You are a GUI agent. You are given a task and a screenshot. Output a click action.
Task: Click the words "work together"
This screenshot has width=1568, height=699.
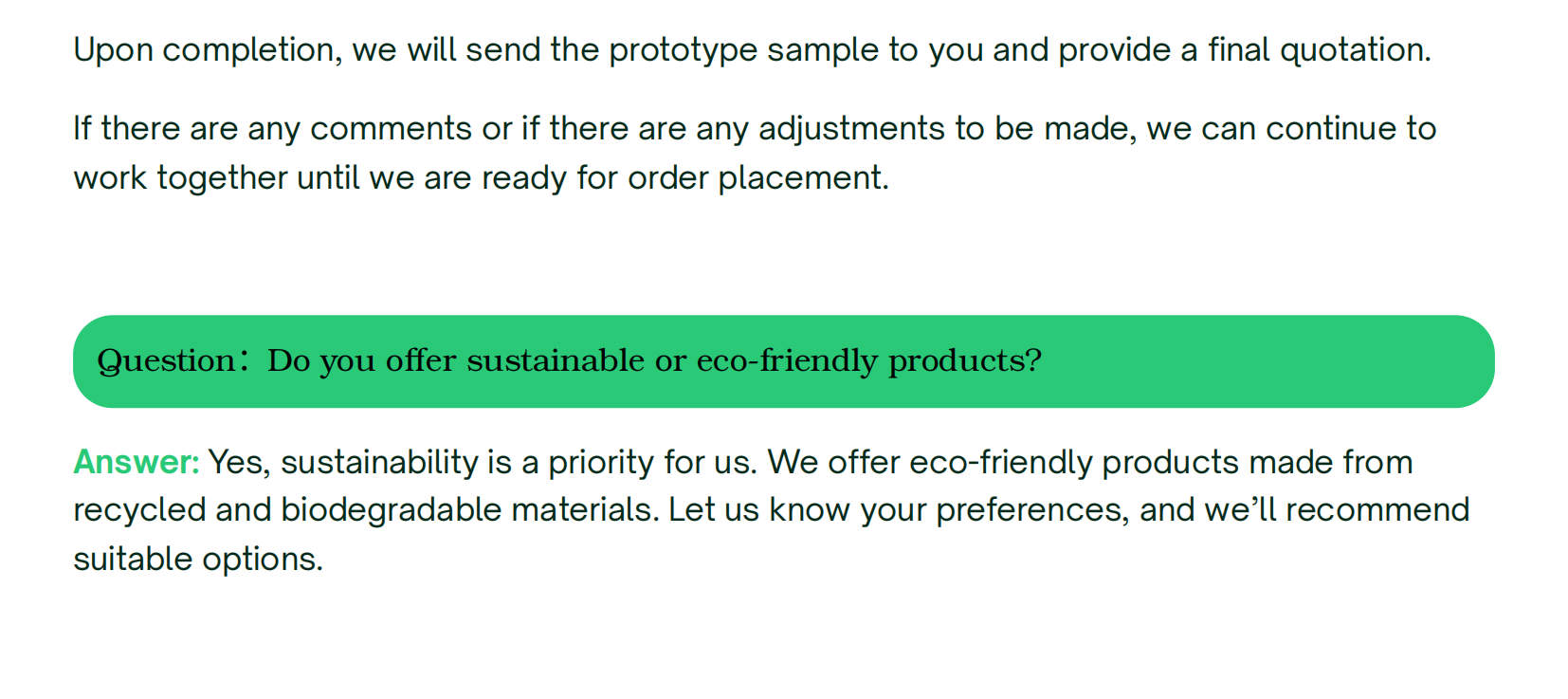[180, 178]
